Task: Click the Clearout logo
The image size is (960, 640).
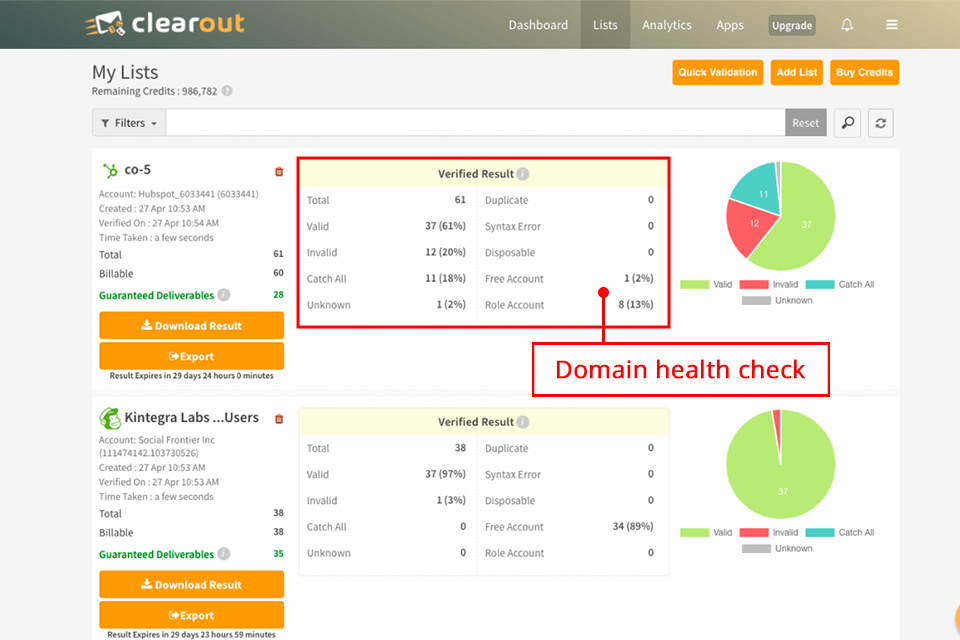Action: [165, 23]
